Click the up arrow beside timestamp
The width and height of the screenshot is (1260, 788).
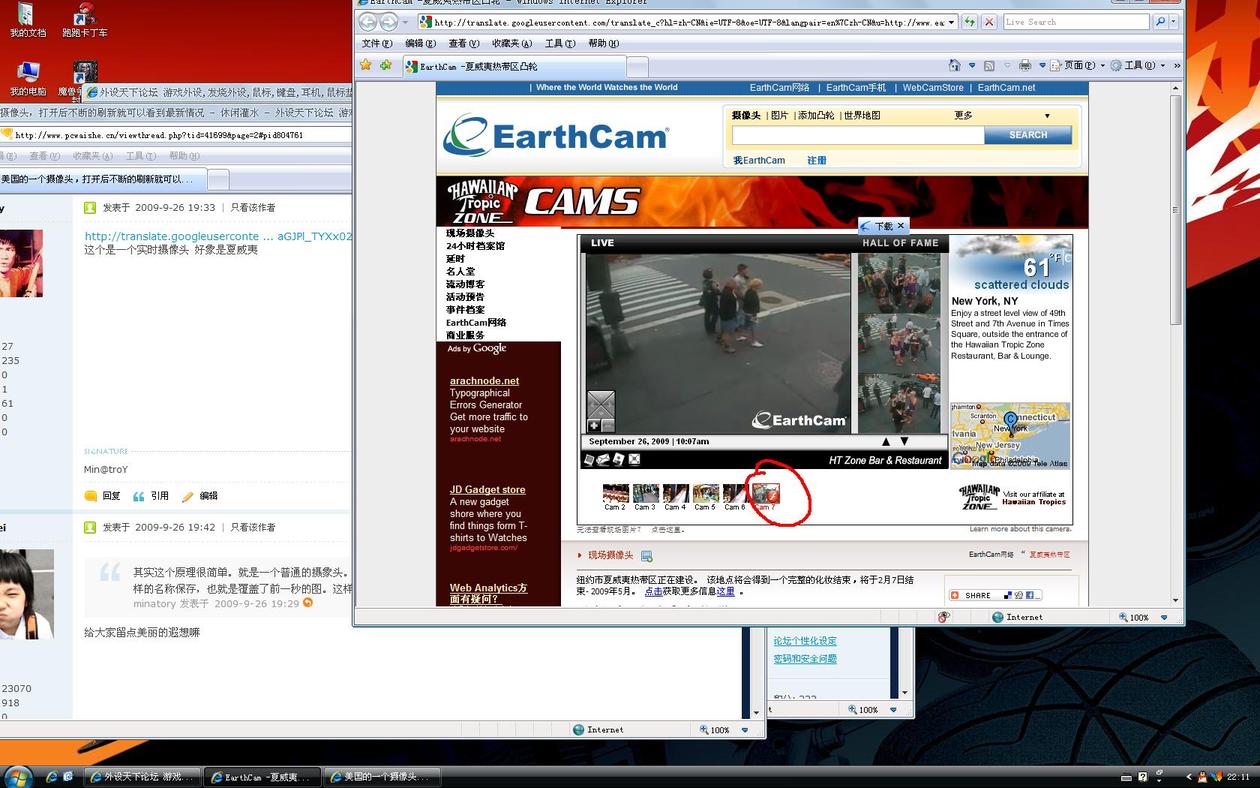(885, 441)
